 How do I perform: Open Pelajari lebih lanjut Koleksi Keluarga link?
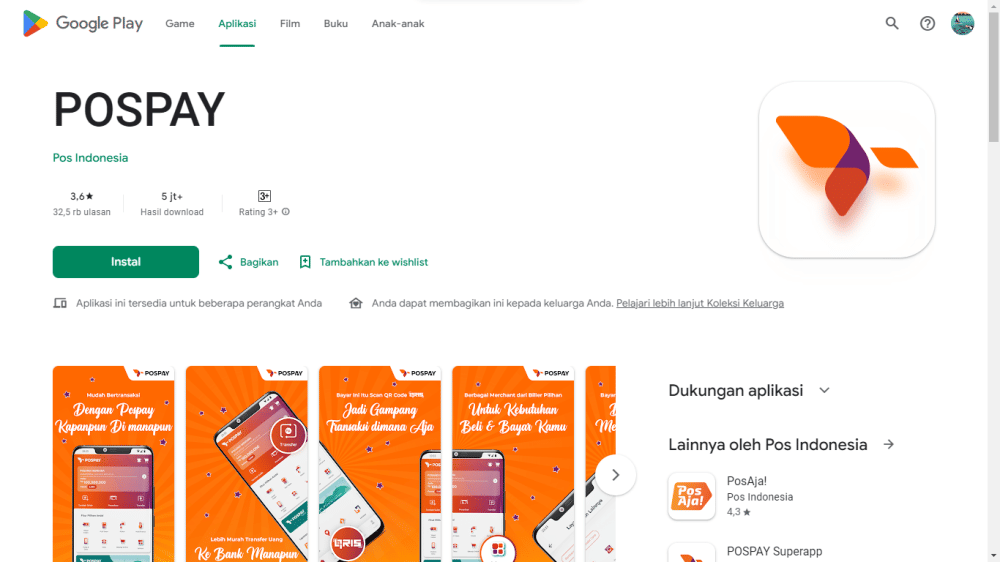pos(700,303)
